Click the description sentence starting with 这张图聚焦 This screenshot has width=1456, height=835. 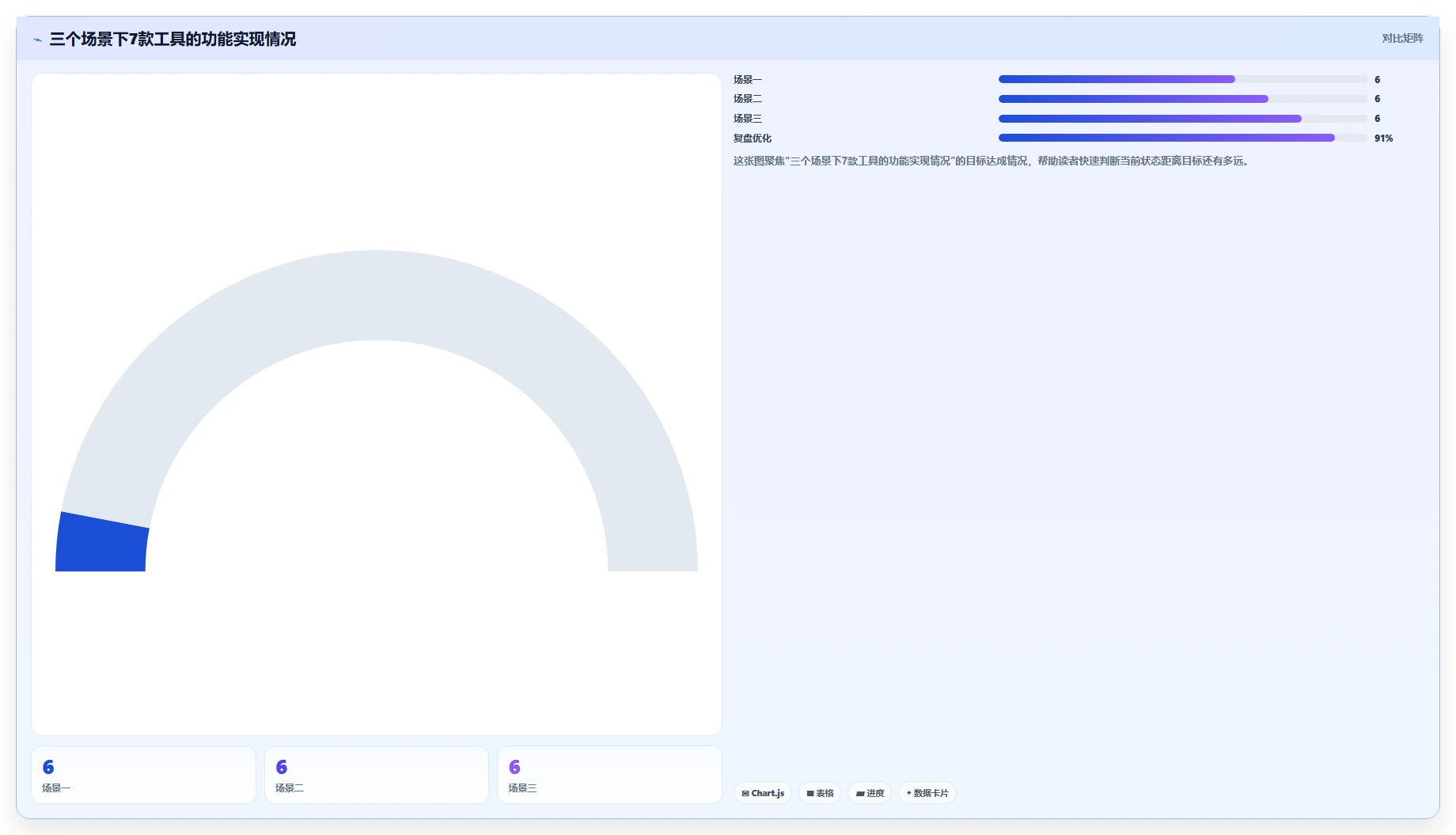(991, 161)
